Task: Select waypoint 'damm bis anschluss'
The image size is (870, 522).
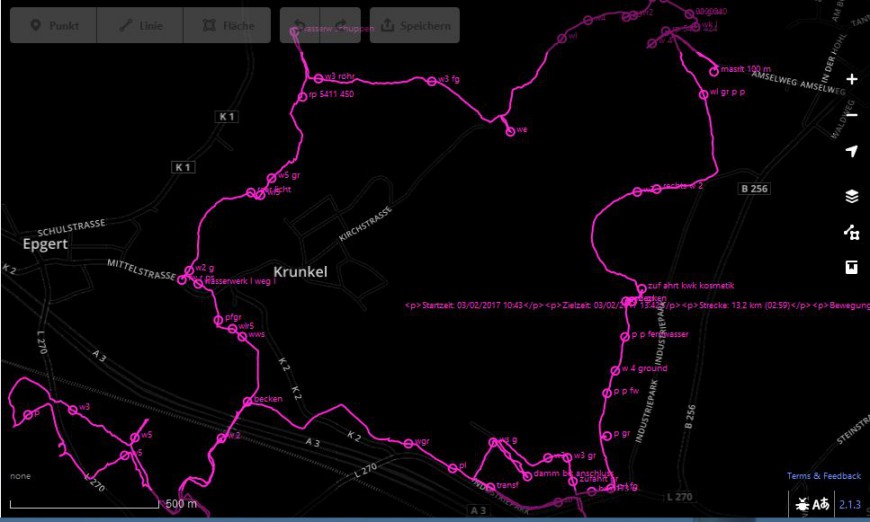Action: coord(527,476)
